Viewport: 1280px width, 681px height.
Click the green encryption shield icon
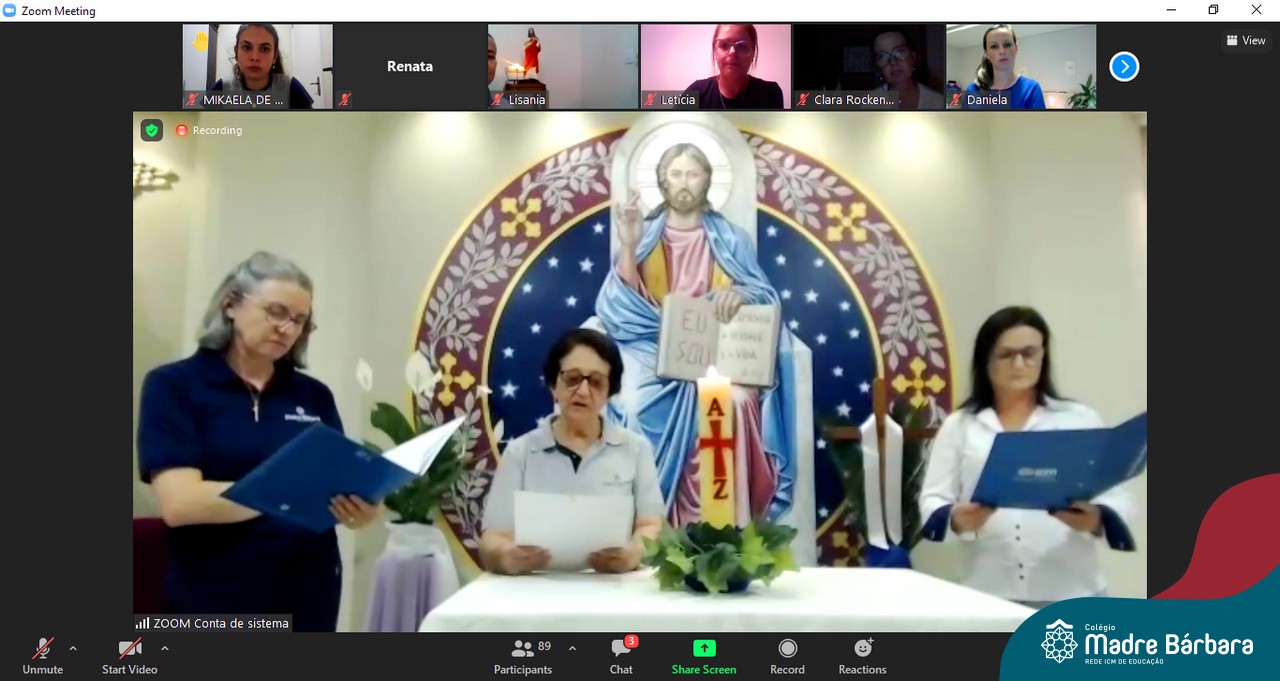151,130
